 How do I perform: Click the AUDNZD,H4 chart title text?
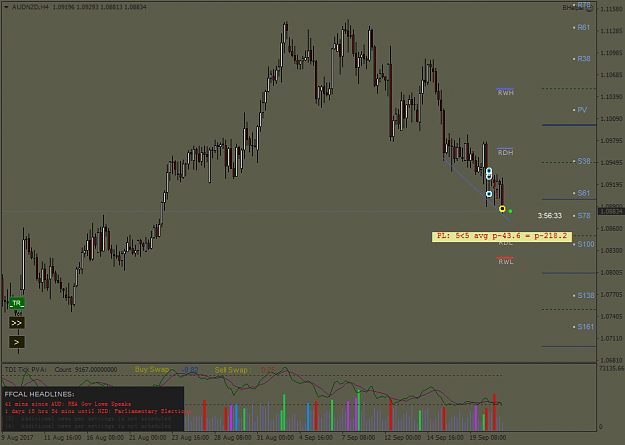[x=30, y=7]
